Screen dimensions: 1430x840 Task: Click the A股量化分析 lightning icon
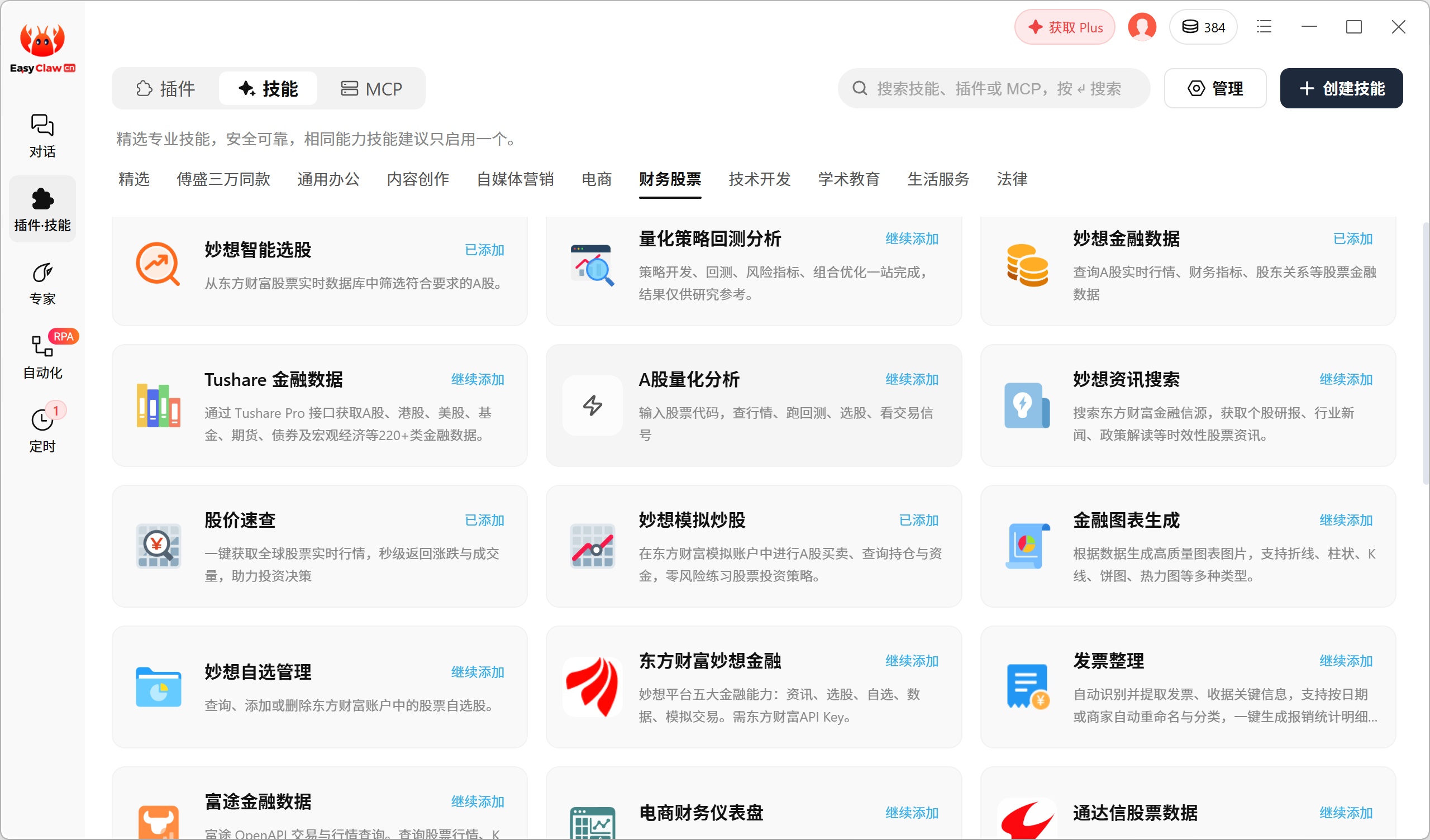click(592, 405)
